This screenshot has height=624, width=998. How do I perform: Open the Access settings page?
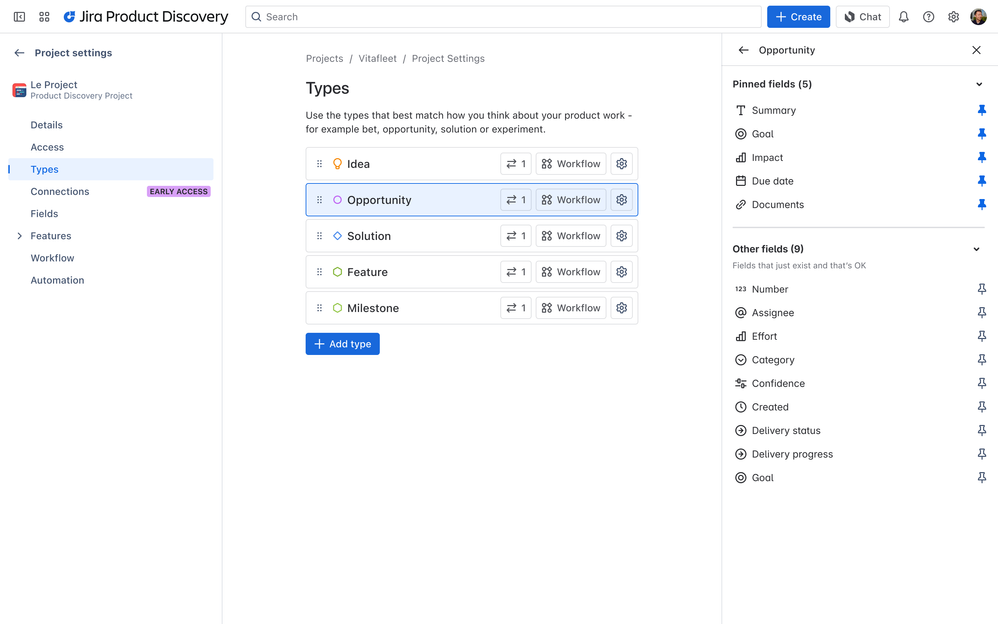[47, 147]
